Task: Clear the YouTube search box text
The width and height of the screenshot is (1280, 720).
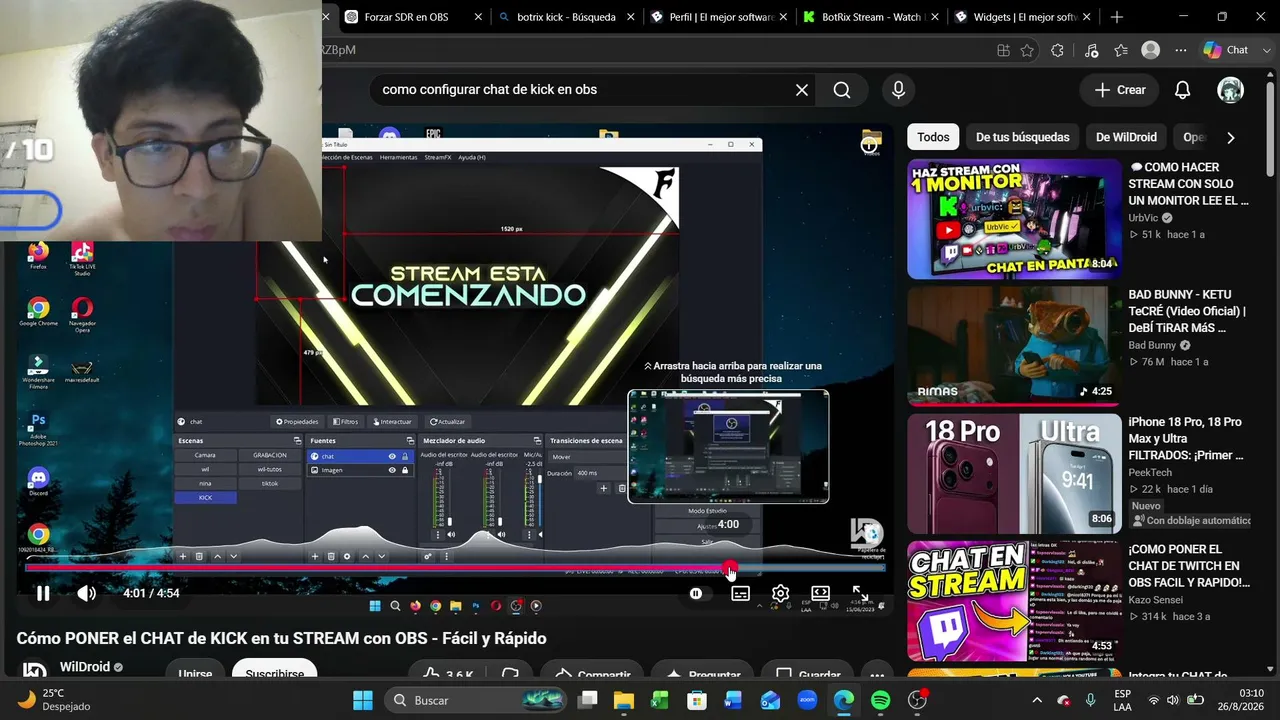Action: [802, 90]
